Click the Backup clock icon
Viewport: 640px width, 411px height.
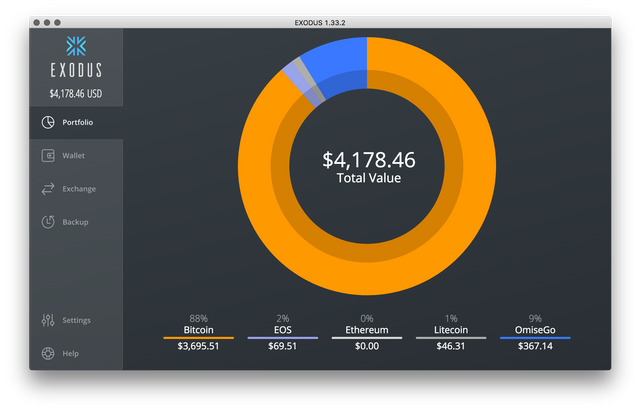tap(48, 222)
